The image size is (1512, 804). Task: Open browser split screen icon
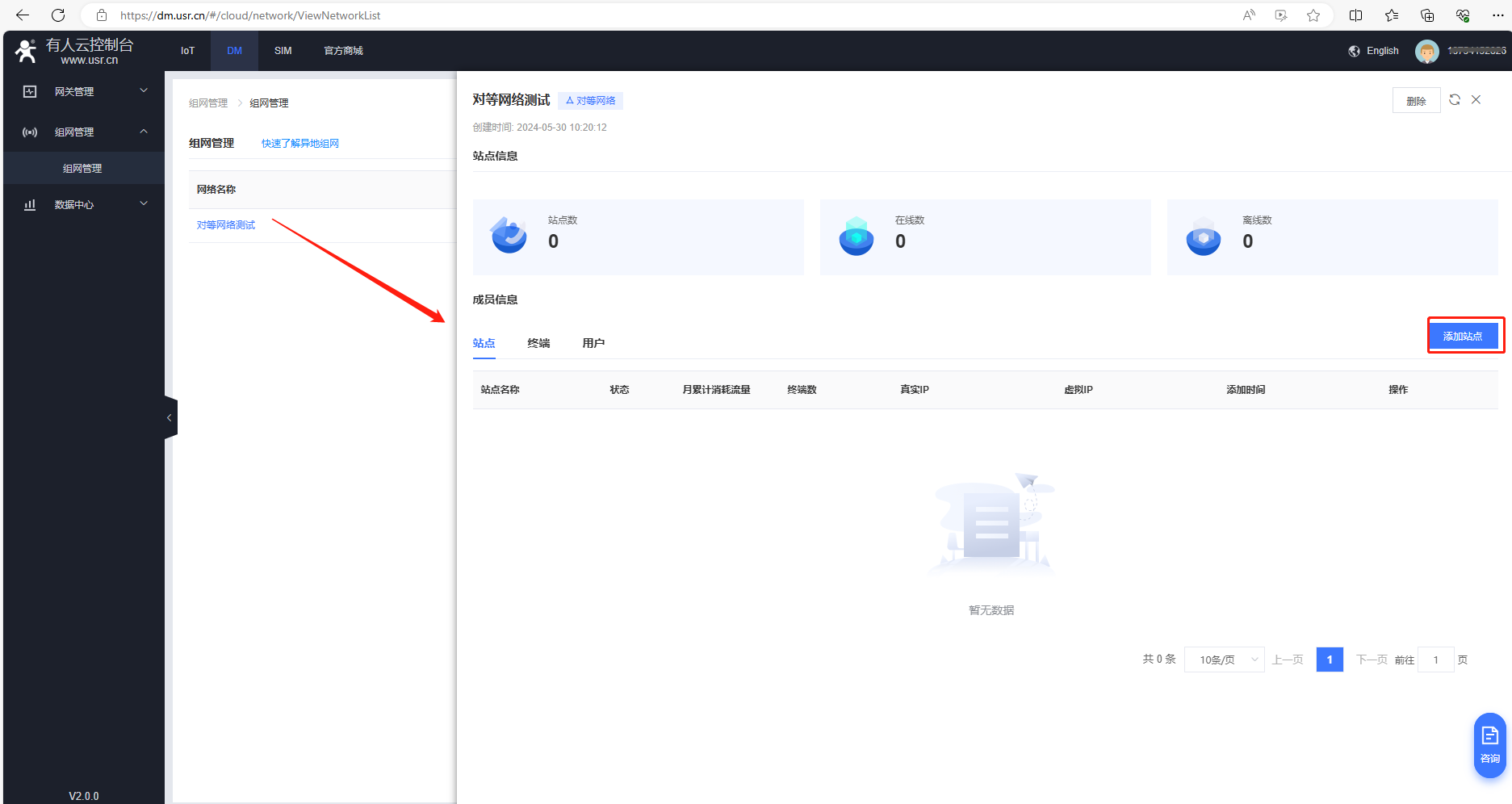tap(1355, 15)
